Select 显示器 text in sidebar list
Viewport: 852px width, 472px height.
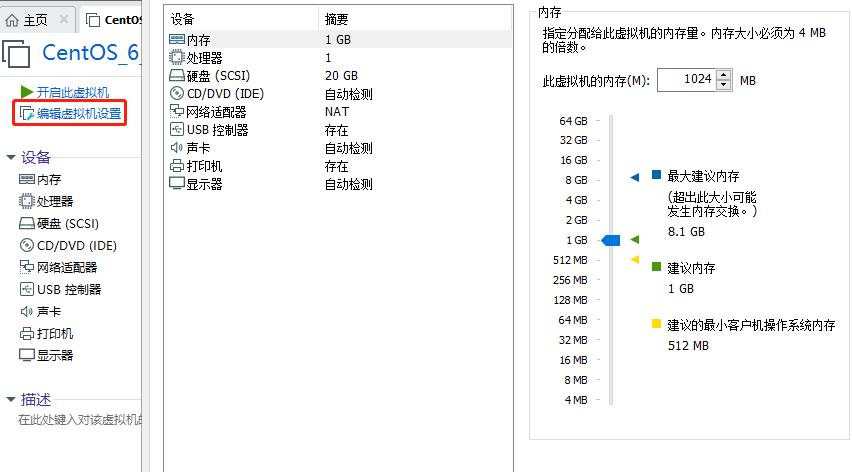click(55, 355)
